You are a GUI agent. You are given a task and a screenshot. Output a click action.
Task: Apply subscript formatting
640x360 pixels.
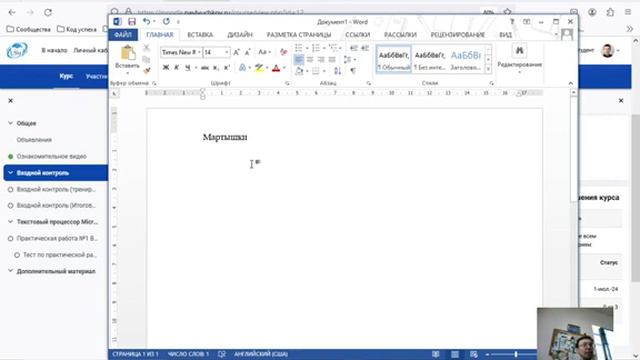pos(216,68)
